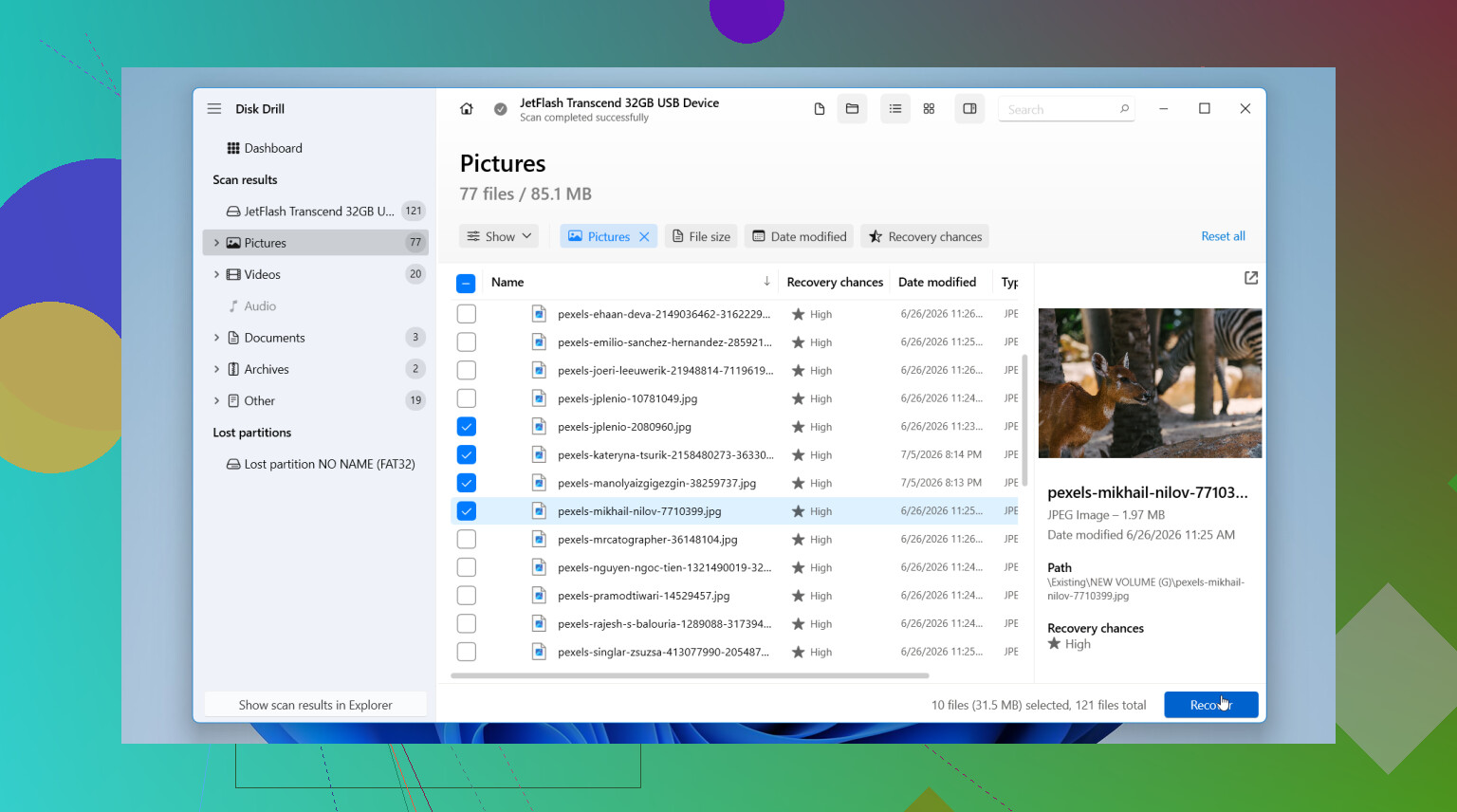The height and width of the screenshot is (812, 1457).
Task: Toggle the preview panel icon
Action: click(969, 109)
